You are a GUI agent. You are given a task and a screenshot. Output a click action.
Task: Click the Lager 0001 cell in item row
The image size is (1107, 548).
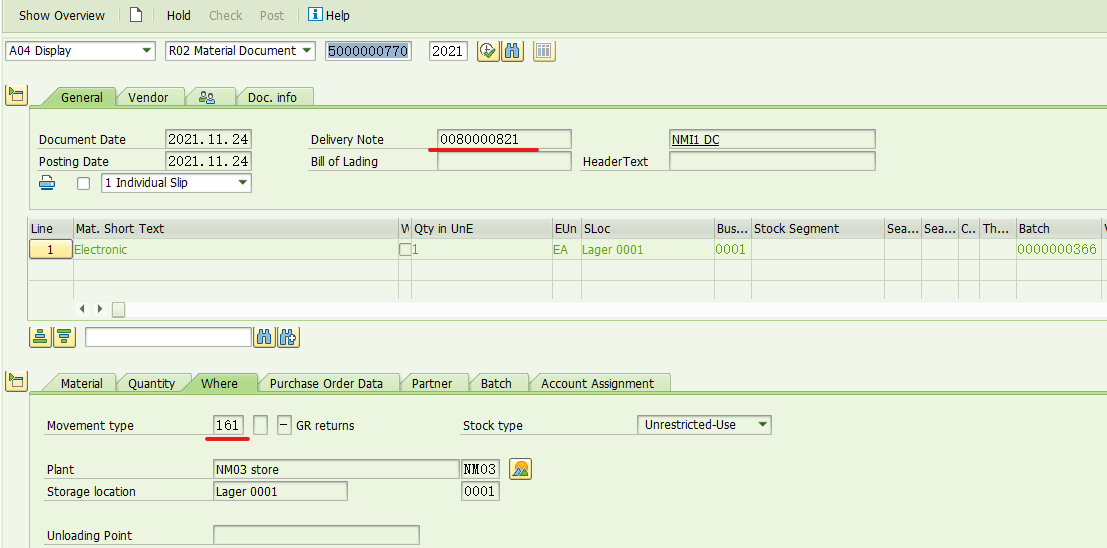(x=647, y=249)
